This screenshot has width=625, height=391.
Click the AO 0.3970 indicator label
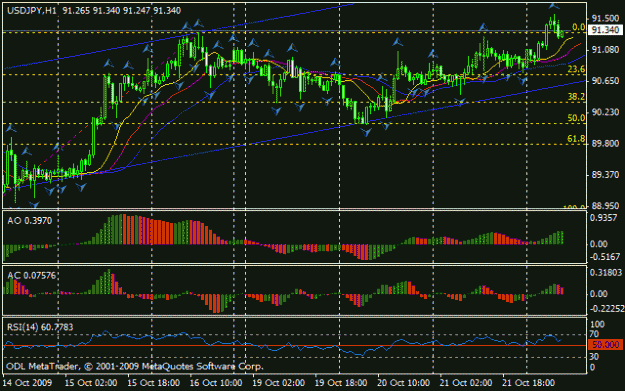click(x=29, y=221)
